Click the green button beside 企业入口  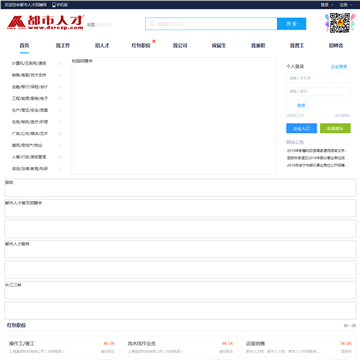[x=335, y=128]
